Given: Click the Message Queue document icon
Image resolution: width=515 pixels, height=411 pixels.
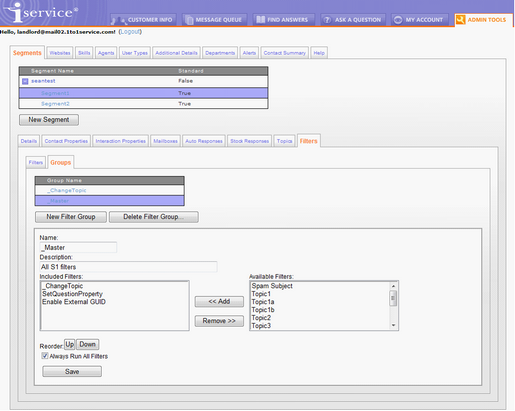Looking at the screenshot, I should [x=189, y=20].
